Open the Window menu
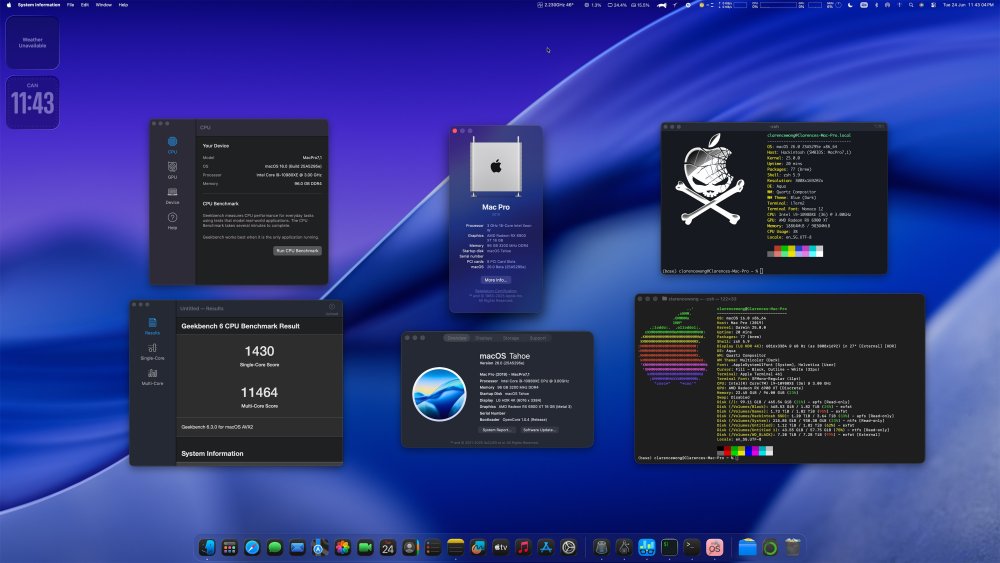 click(103, 4)
